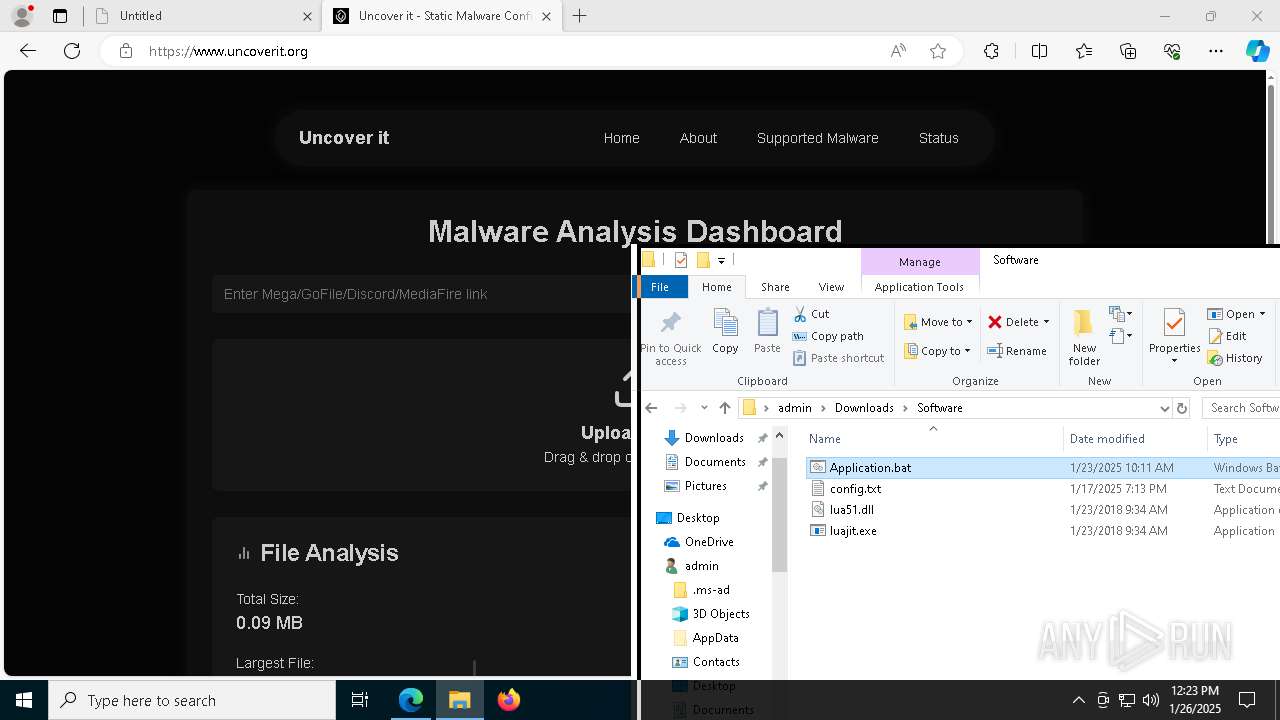Open 3D Objects in navigation pane
This screenshot has width=1280, height=720.
tap(720, 614)
